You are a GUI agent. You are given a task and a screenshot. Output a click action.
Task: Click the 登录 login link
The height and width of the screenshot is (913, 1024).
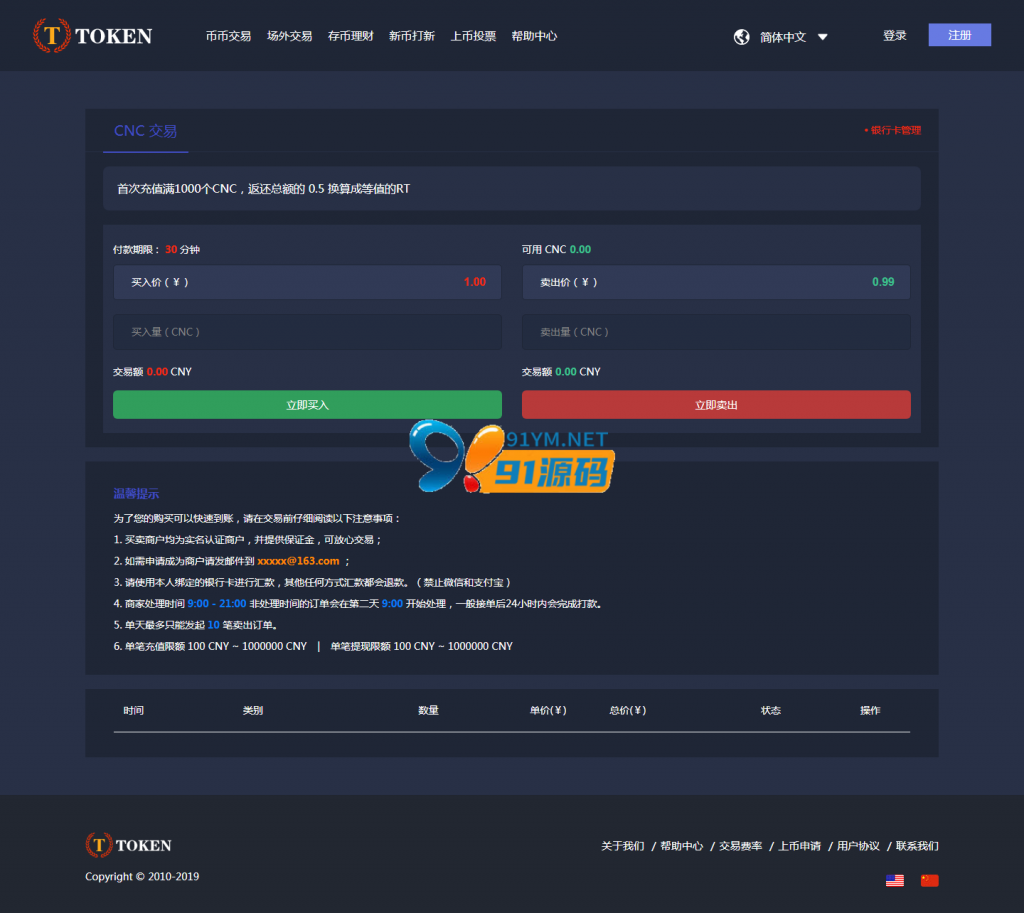895,35
